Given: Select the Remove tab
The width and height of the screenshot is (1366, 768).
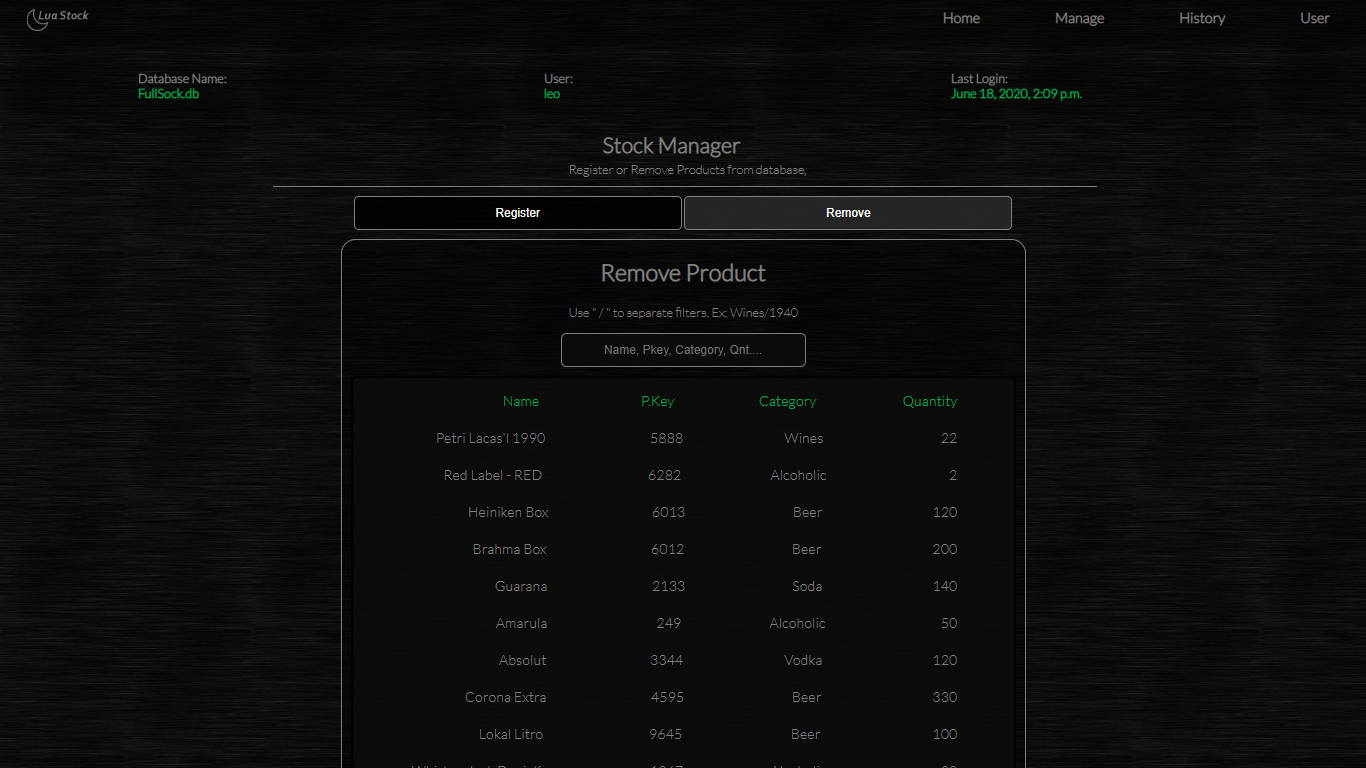Looking at the screenshot, I should (847, 213).
